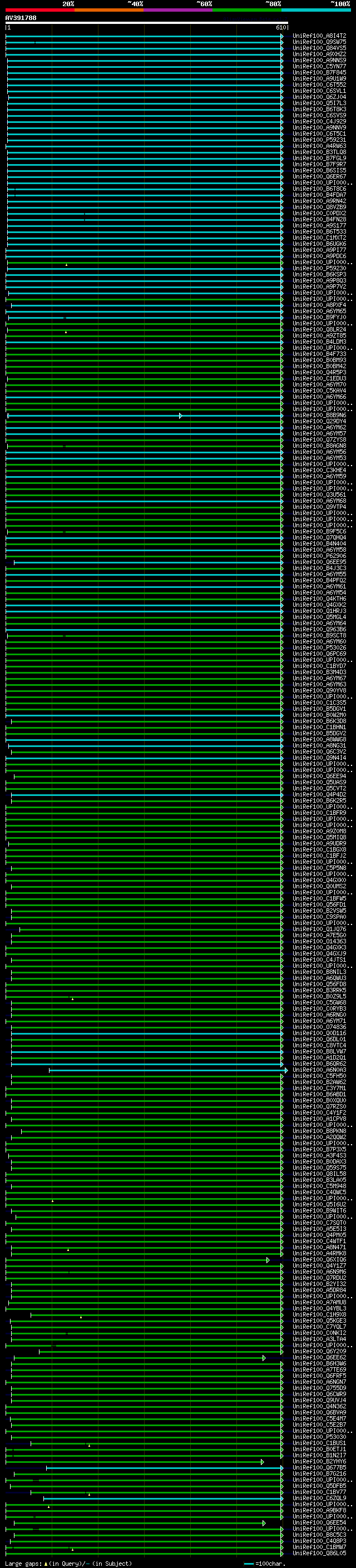
Task: Click the yellow gap marker on C1BV77 row
Action: (x=89, y=1493)
